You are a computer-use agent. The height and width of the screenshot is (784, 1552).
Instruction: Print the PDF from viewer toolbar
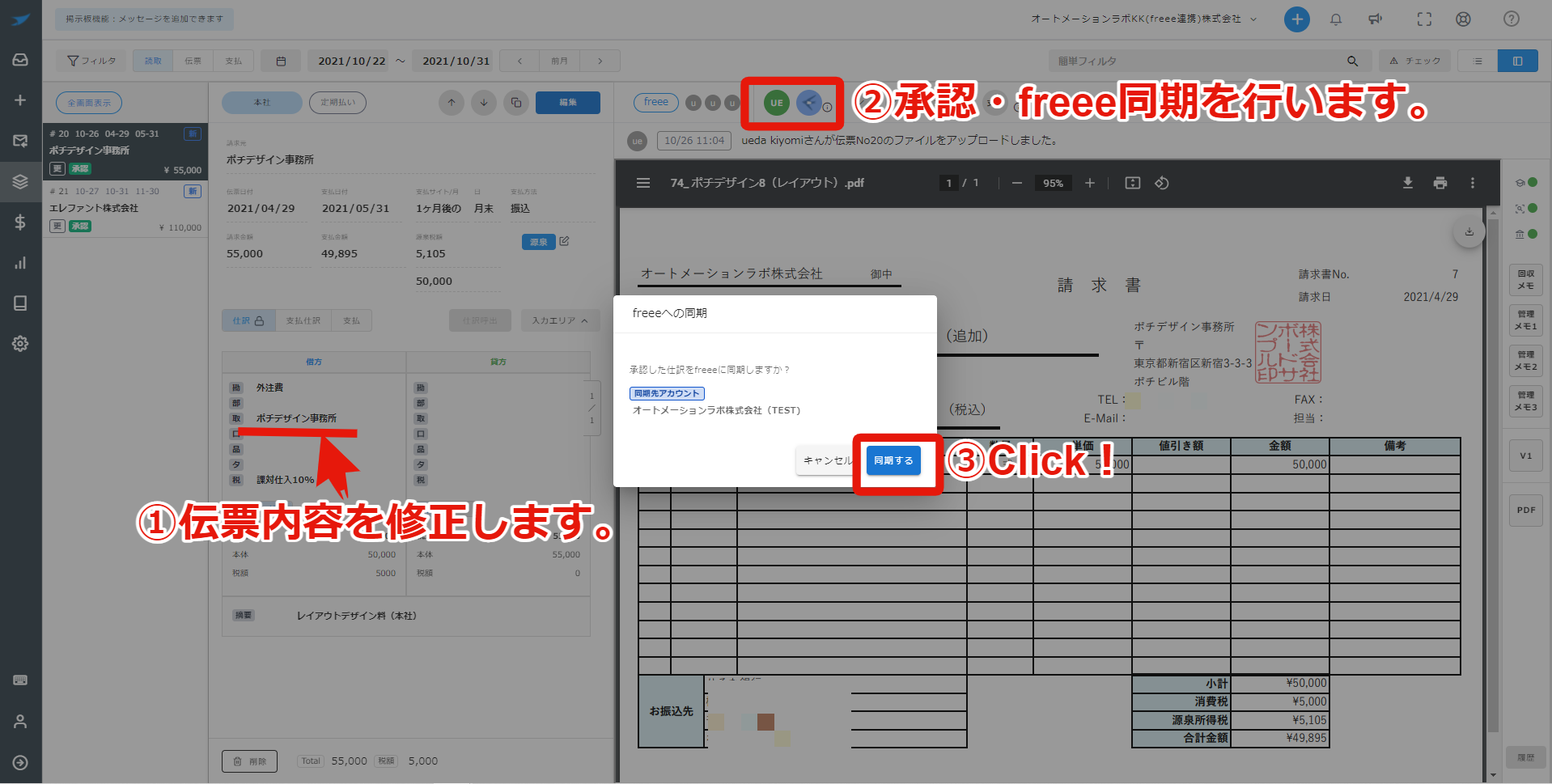[1440, 183]
